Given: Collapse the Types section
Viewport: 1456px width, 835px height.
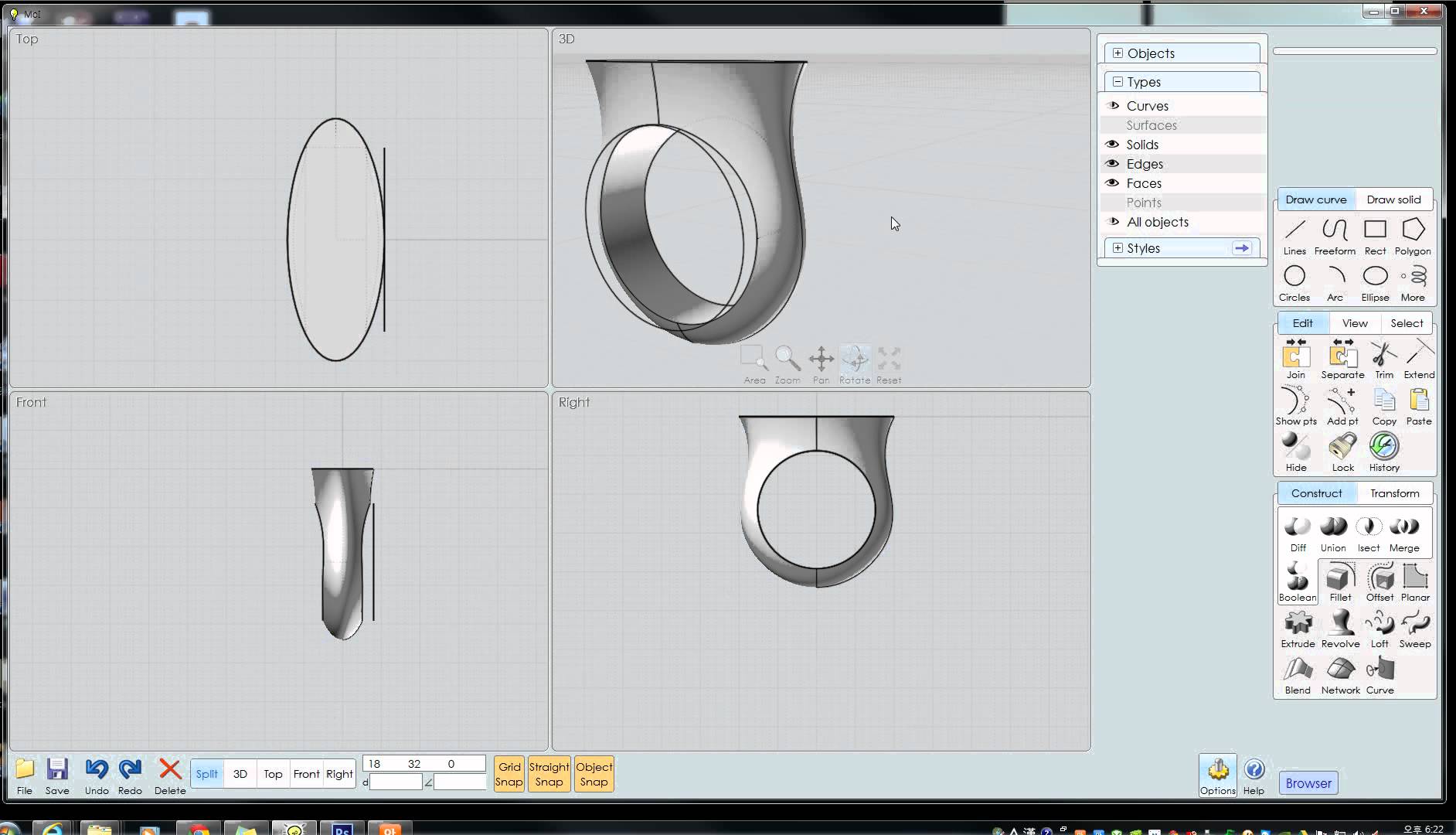Looking at the screenshot, I should click(x=1118, y=82).
